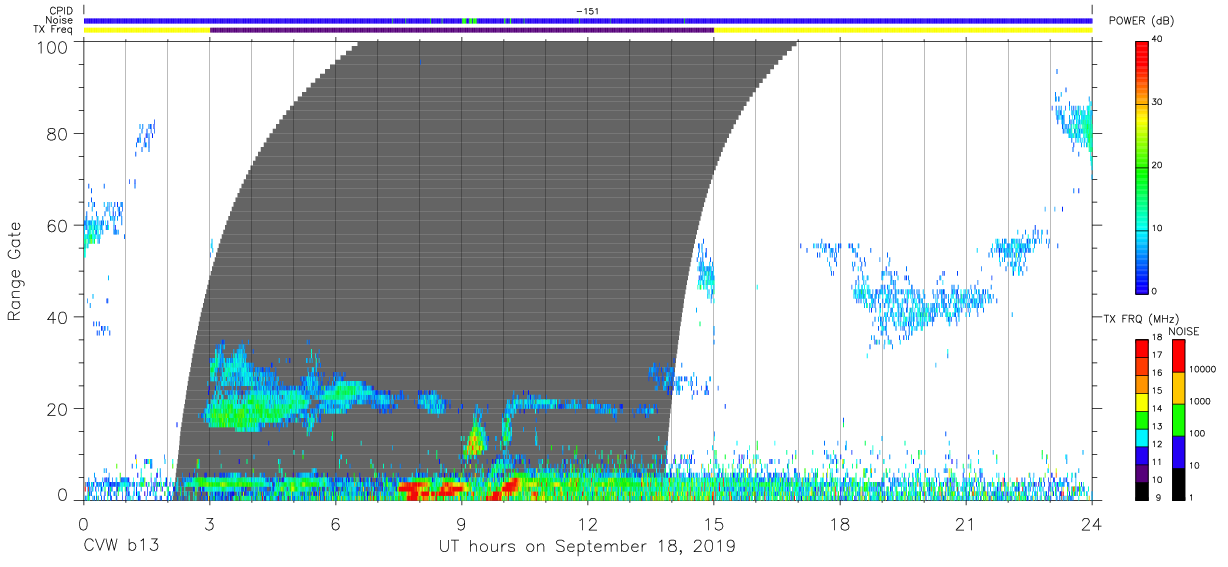Click the Range Gate y-axis title
This screenshot has width=1228, height=567.
pyautogui.click(x=16, y=272)
